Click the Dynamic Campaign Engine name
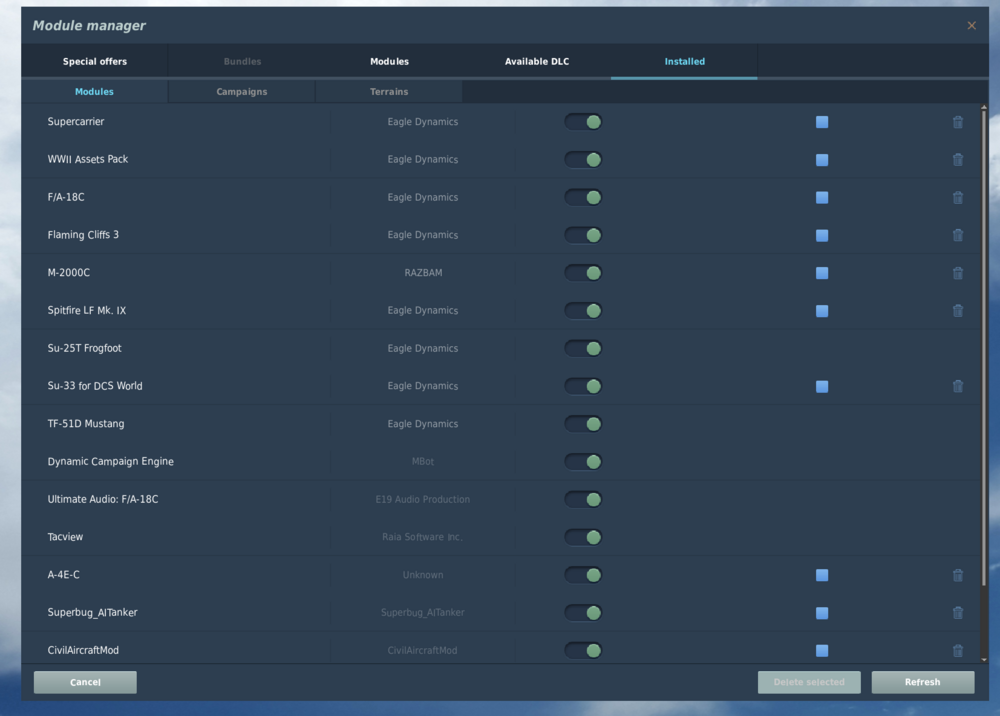This screenshot has height=716, width=1000. click(110, 462)
